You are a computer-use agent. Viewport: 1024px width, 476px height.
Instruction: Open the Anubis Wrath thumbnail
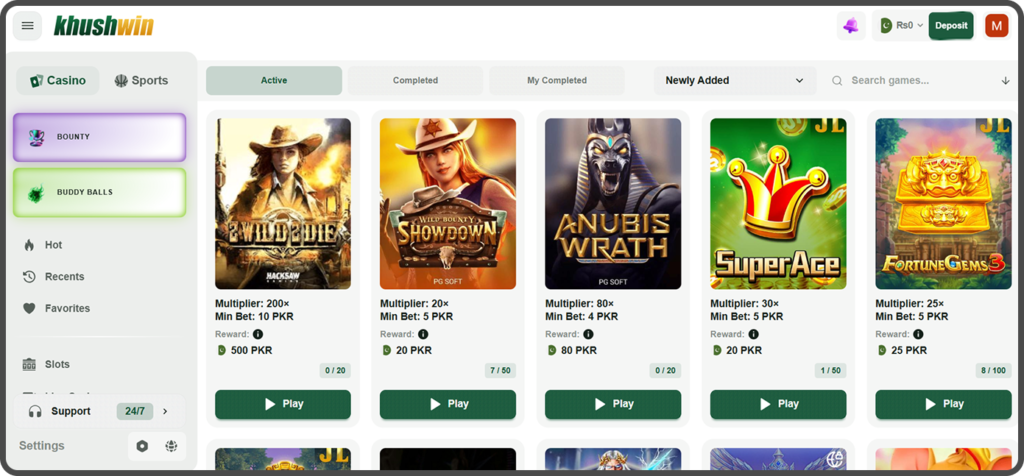tap(613, 204)
